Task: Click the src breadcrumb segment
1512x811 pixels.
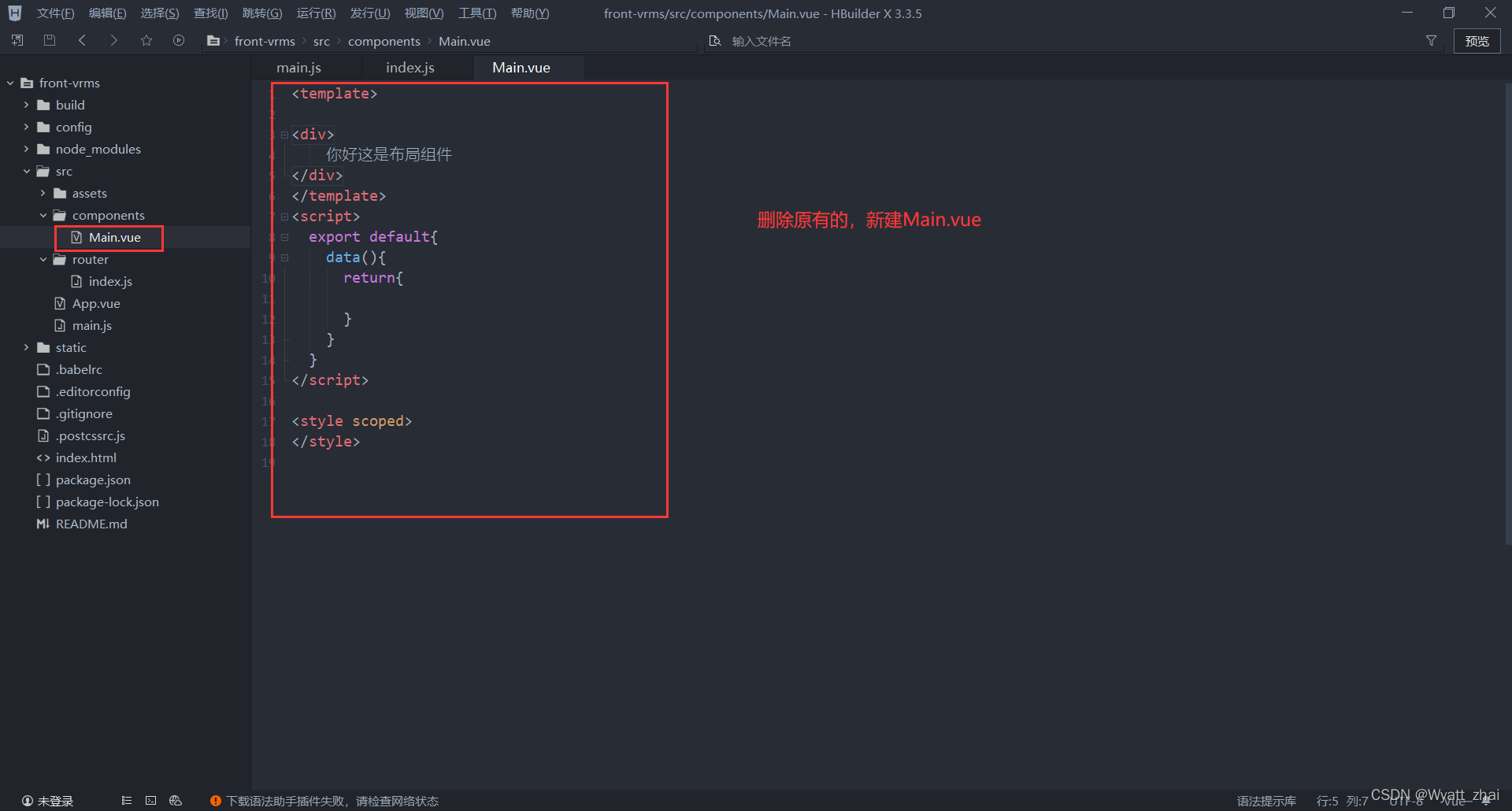Action: (321, 41)
